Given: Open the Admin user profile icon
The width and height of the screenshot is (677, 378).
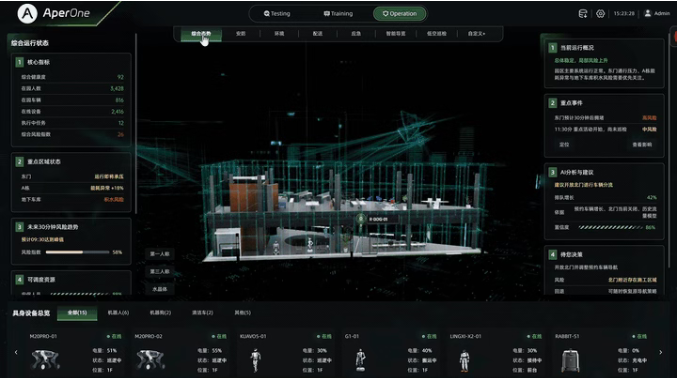Looking at the screenshot, I should tap(648, 13).
